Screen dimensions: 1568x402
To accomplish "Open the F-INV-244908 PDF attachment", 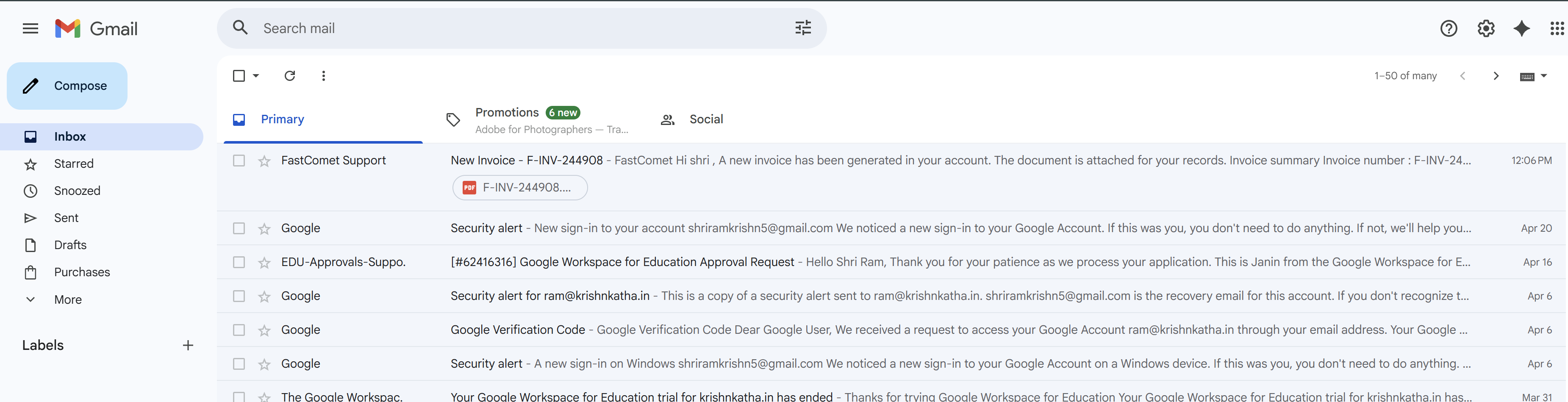I will tap(520, 187).
